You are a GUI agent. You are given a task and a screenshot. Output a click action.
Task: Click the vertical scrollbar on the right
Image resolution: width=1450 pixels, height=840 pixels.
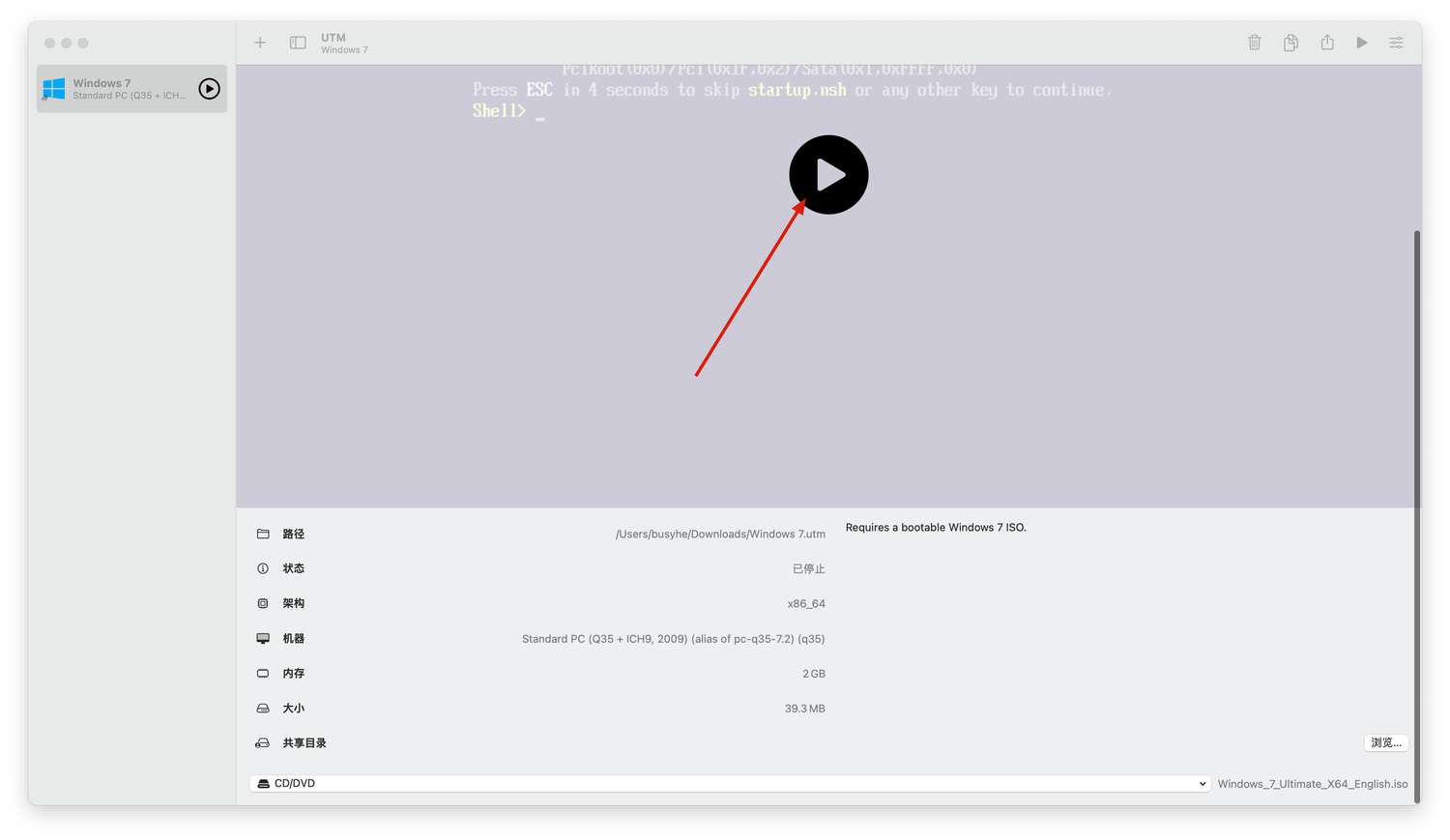point(1417,516)
